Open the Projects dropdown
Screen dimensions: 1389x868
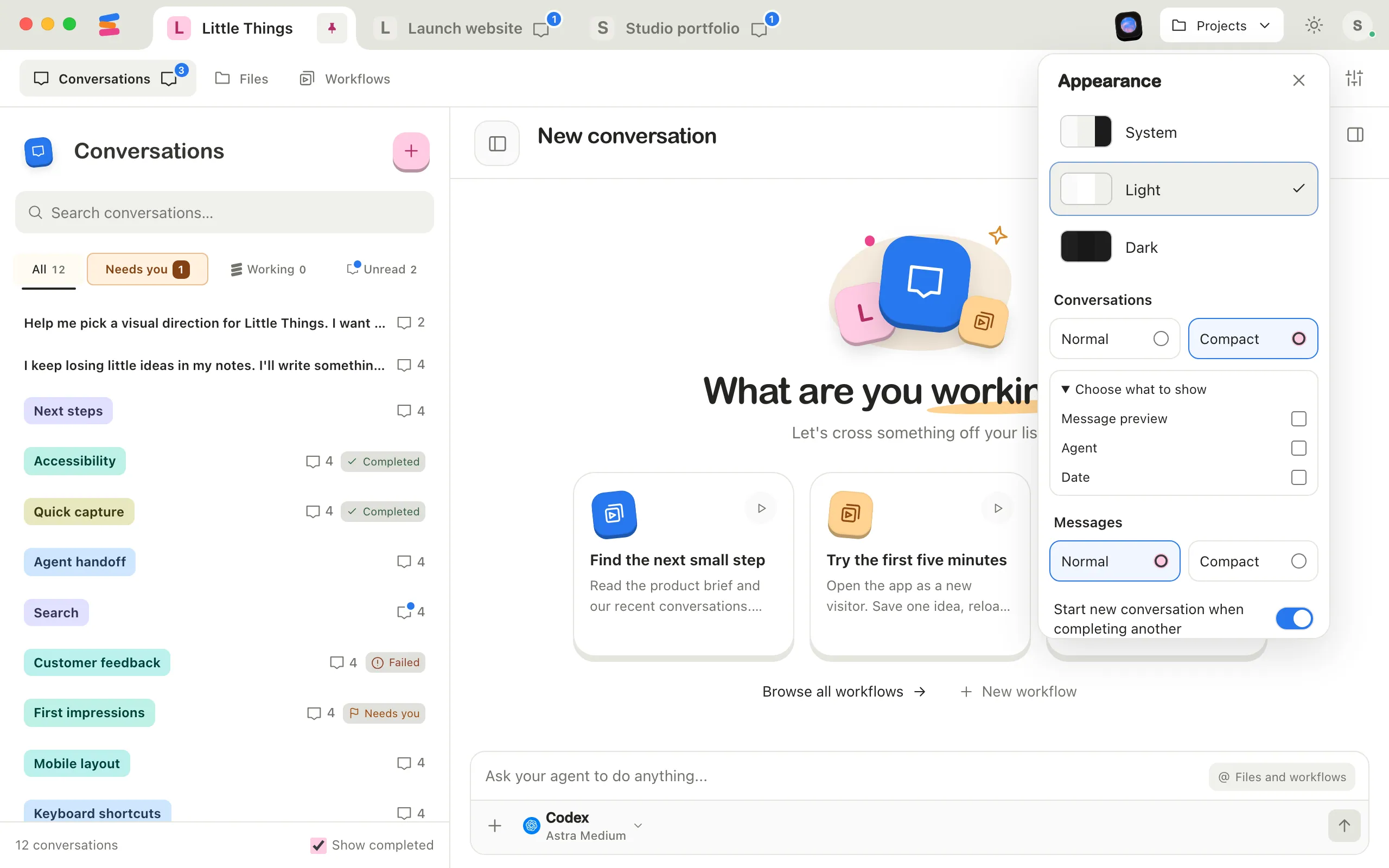click(x=1221, y=25)
